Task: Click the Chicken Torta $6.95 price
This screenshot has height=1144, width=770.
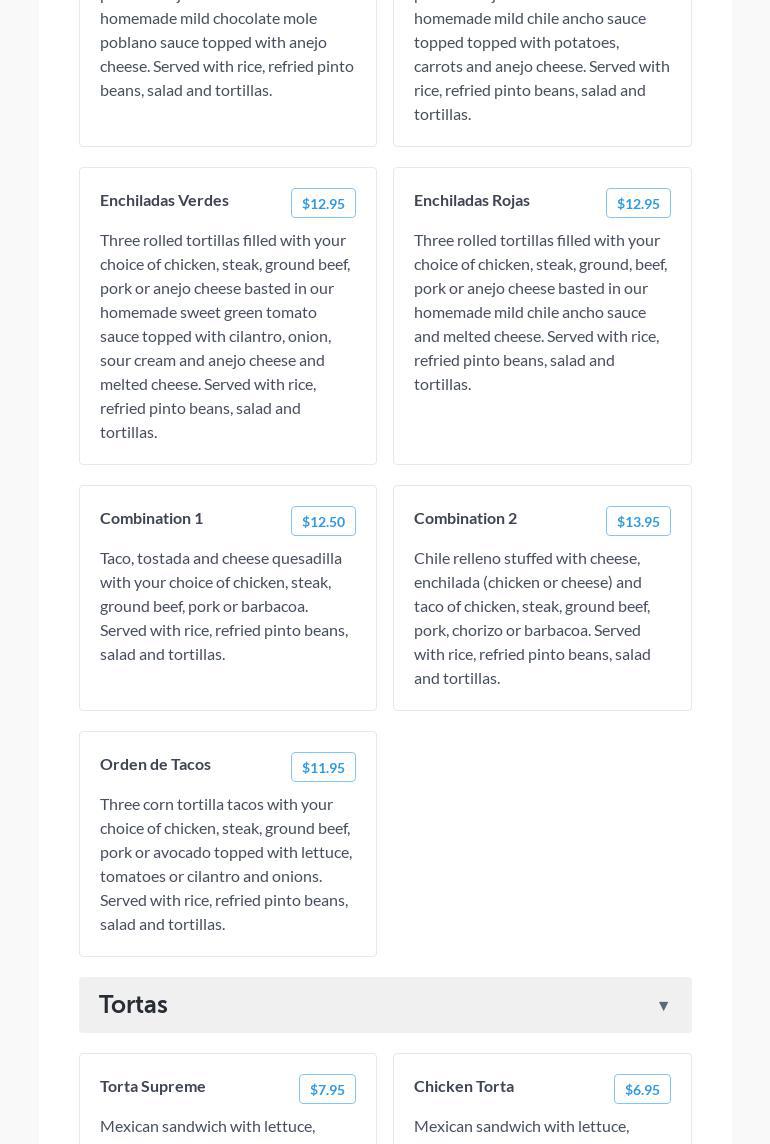Action: [x=642, y=1090]
